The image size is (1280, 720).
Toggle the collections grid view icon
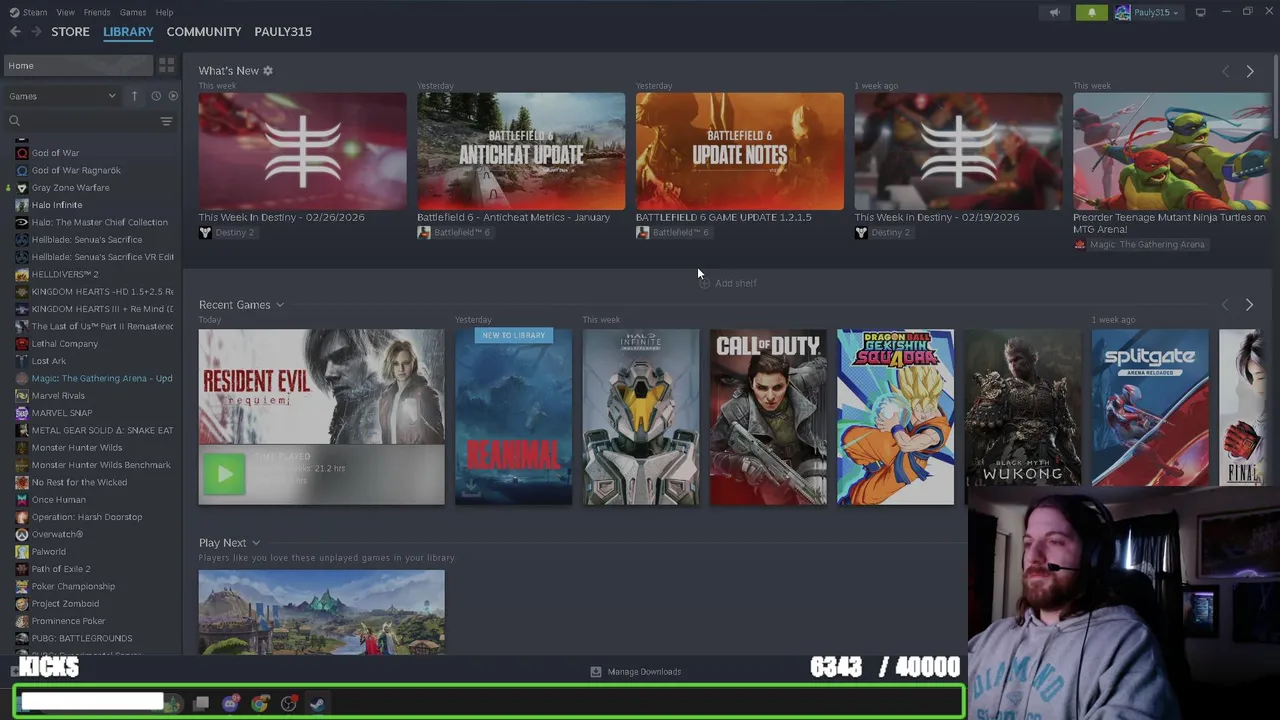coord(166,65)
